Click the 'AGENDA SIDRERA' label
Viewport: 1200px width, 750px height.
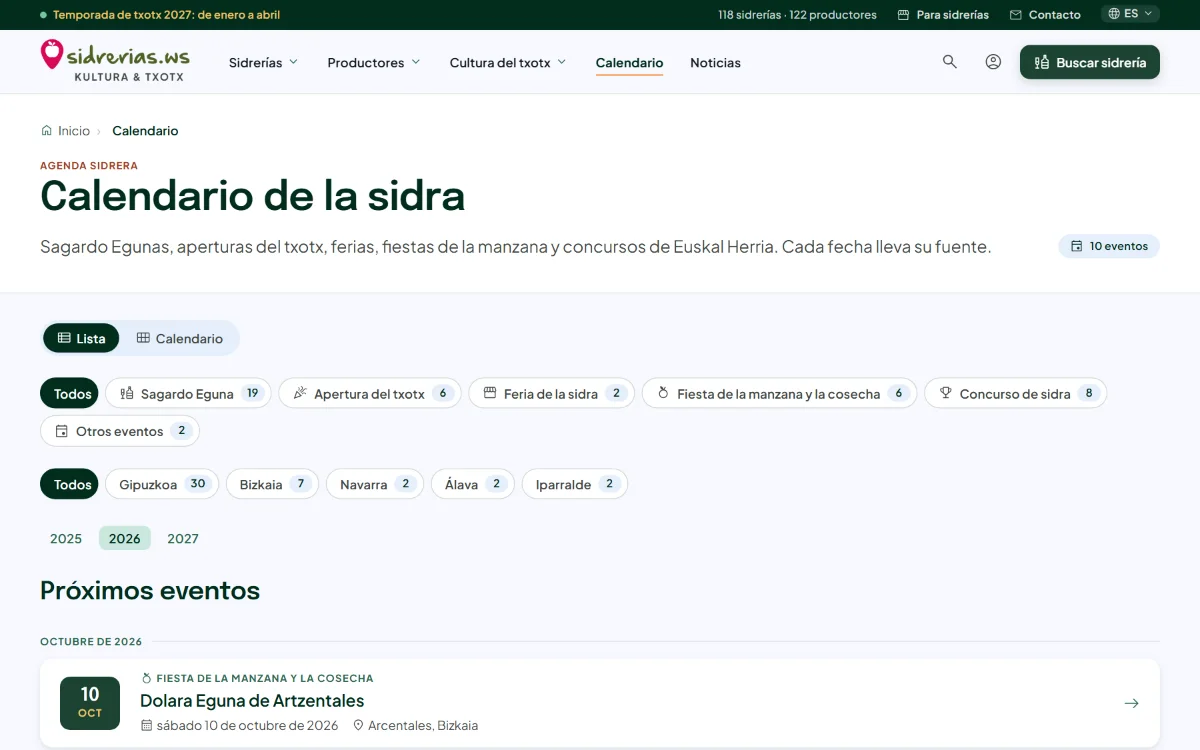[89, 166]
